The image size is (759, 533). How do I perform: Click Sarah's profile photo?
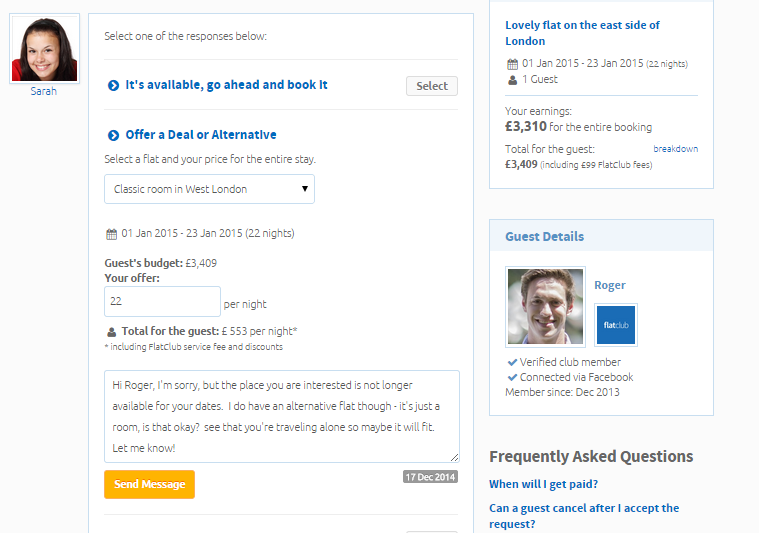(x=44, y=49)
